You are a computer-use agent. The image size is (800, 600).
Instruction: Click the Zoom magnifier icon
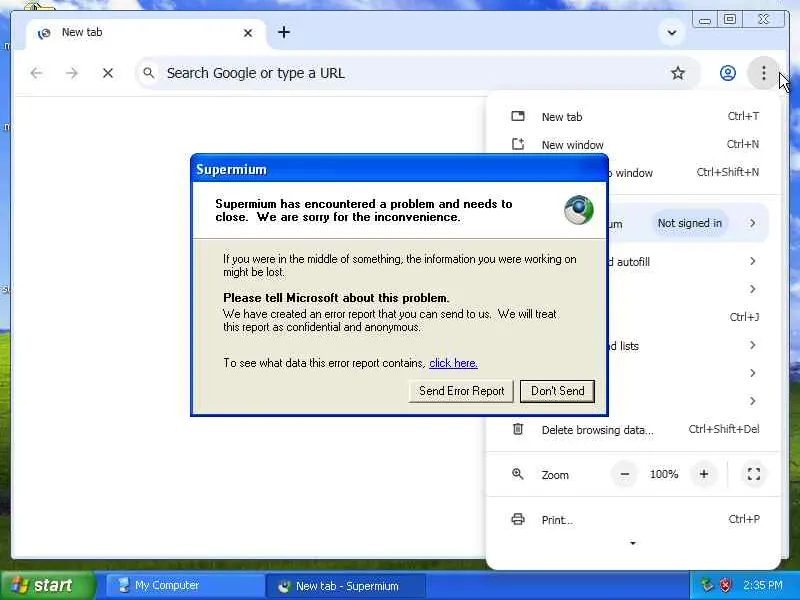[x=517, y=474]
